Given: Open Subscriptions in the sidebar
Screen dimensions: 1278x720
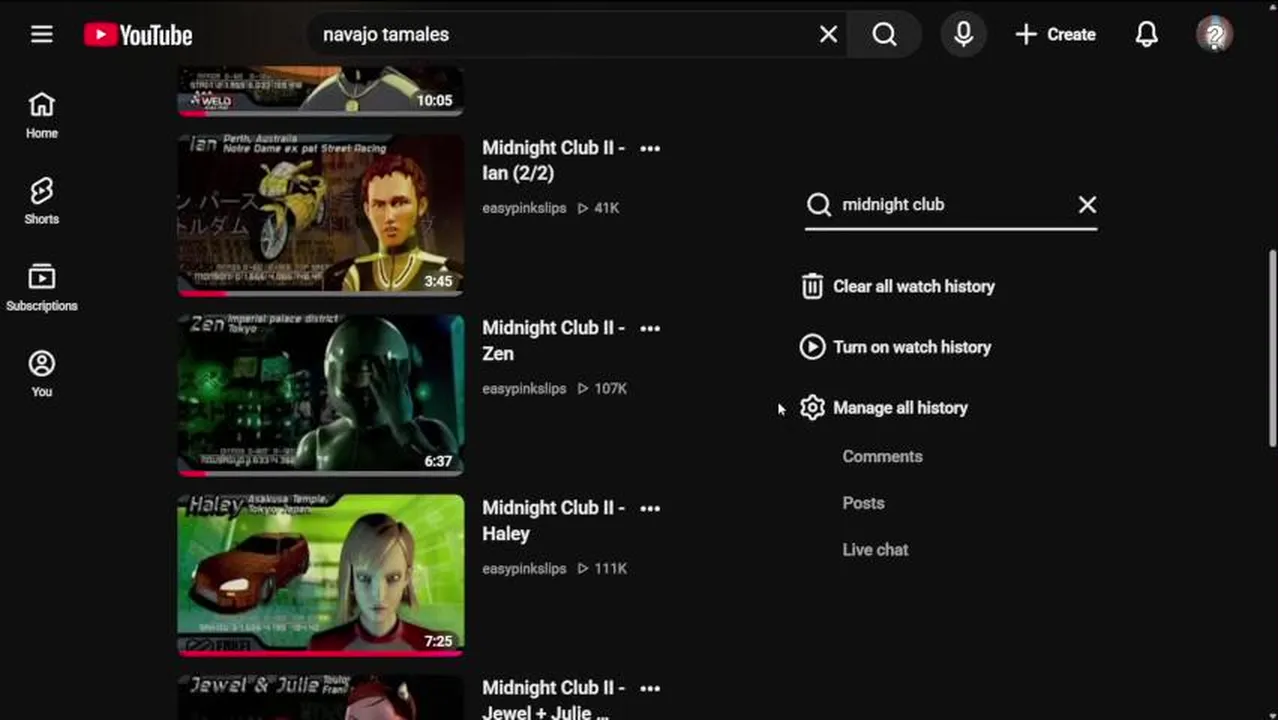Looking at the screenshot, I should 41,288.
